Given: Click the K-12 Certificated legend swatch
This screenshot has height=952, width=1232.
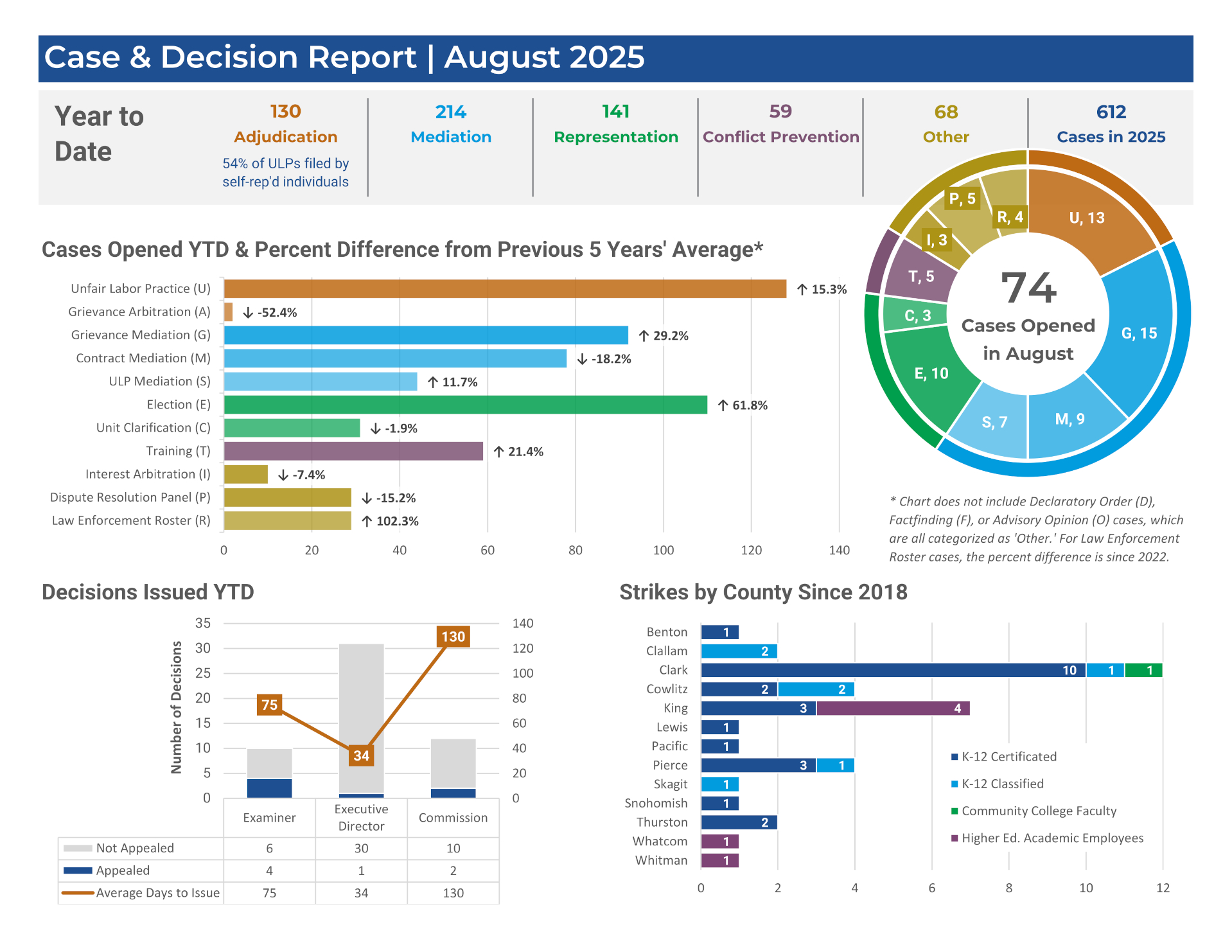Looking at the screenshot, I should tap(955, 757).
